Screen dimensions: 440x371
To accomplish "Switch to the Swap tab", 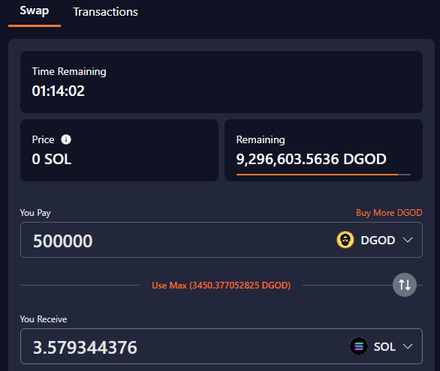I will (x=34, y=11).
